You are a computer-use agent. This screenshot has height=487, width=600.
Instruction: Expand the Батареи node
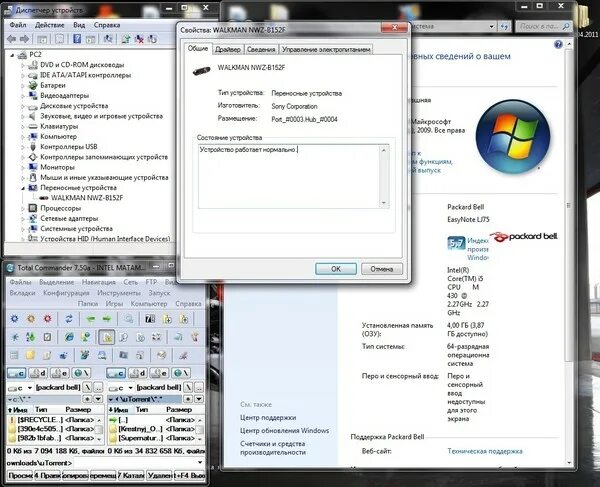23,85
